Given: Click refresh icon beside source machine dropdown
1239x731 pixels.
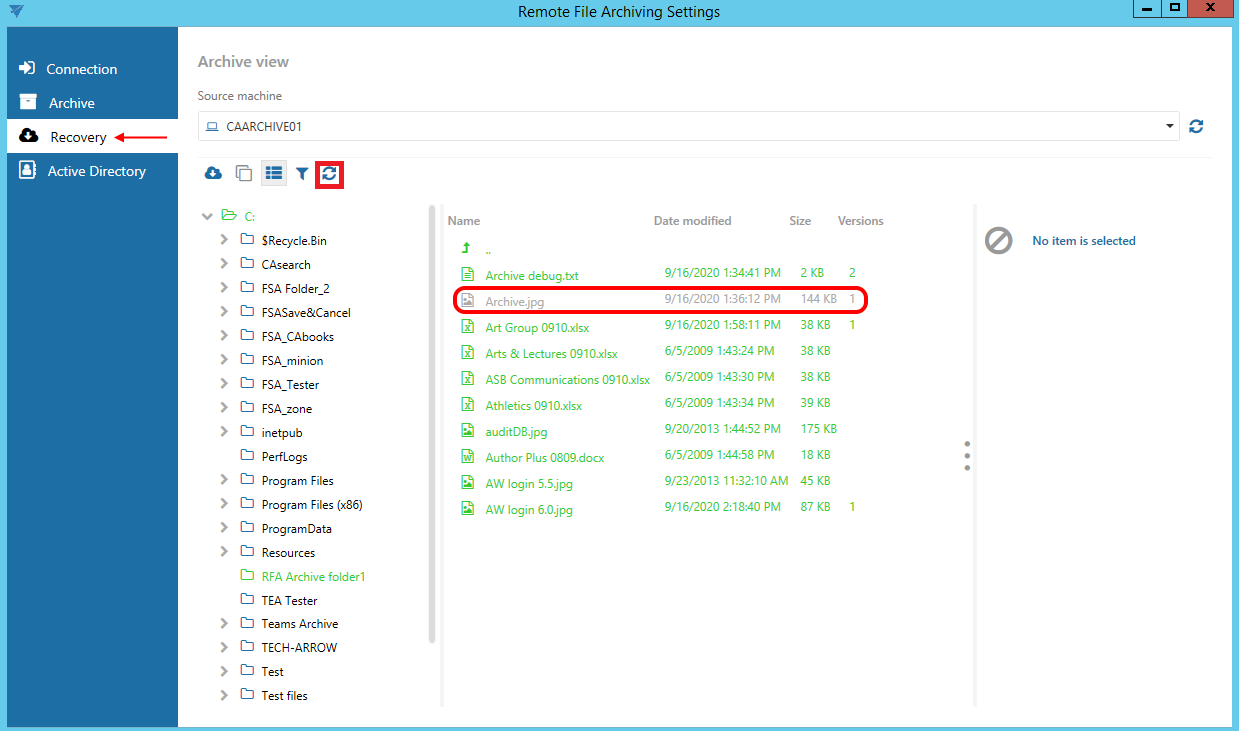Looking at the screenshot, I should tap(1196, 126).
